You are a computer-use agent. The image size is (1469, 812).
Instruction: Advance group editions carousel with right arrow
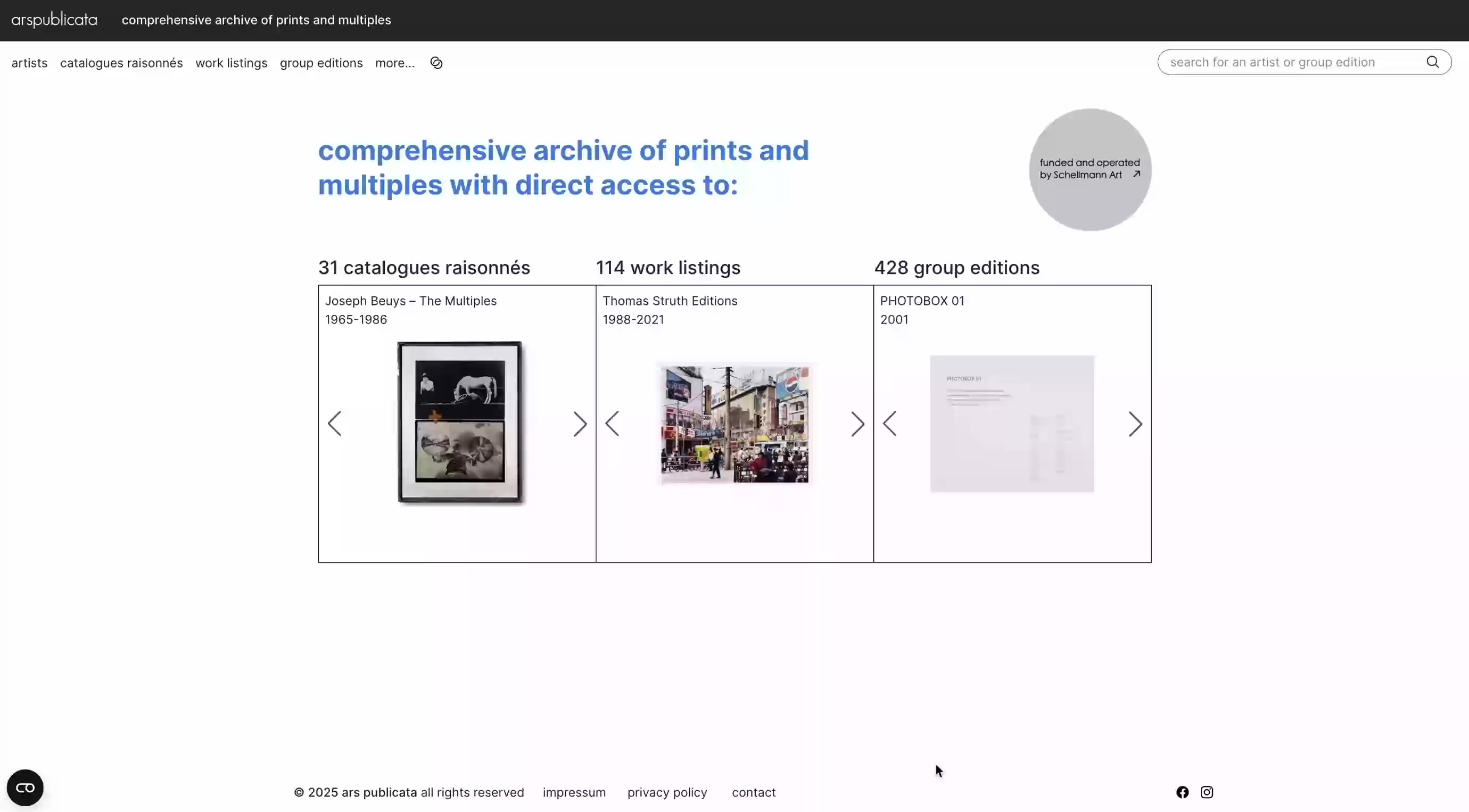[1135, 424]
